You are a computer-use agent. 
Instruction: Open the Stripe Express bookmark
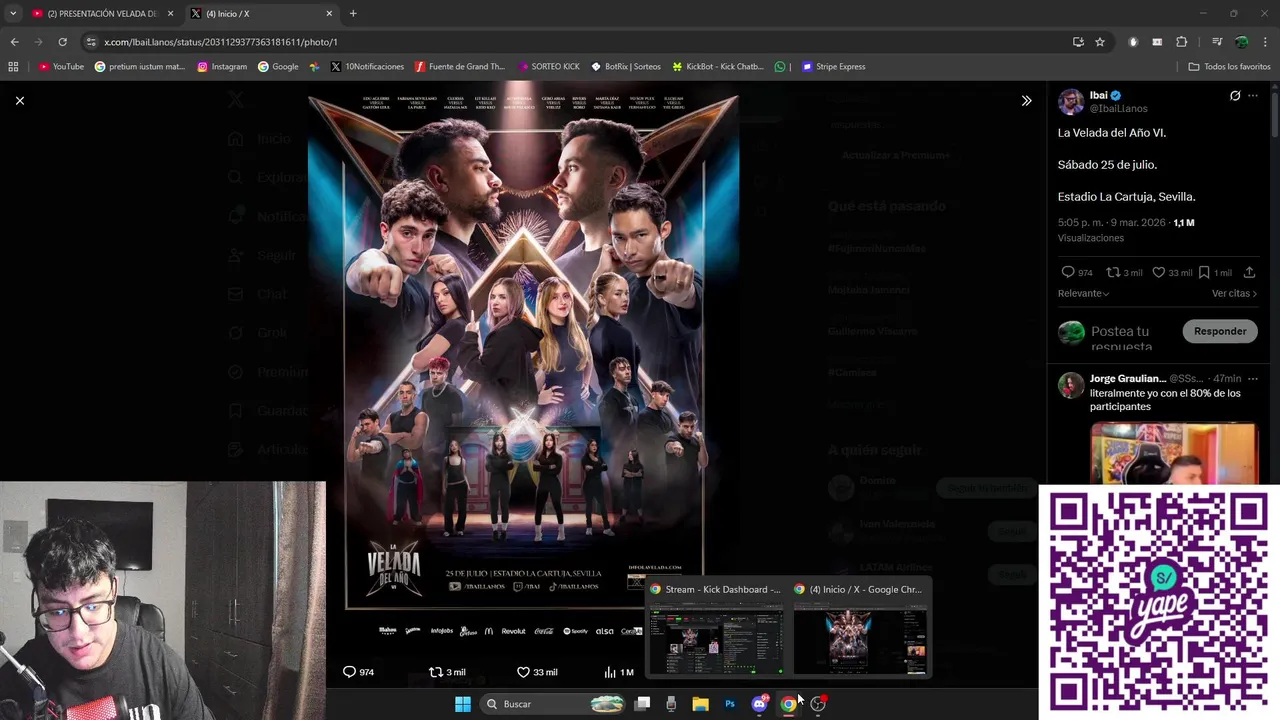834,67
